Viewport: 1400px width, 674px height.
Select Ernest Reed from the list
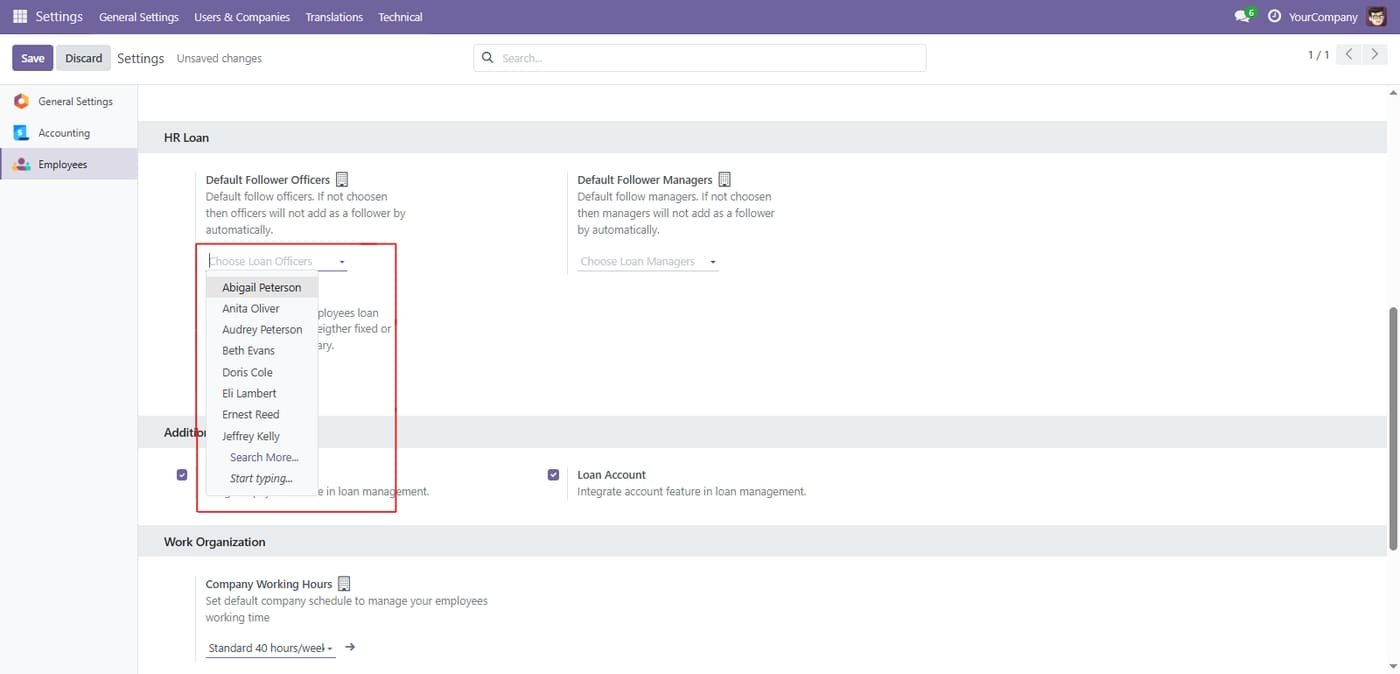pos(262,414)
